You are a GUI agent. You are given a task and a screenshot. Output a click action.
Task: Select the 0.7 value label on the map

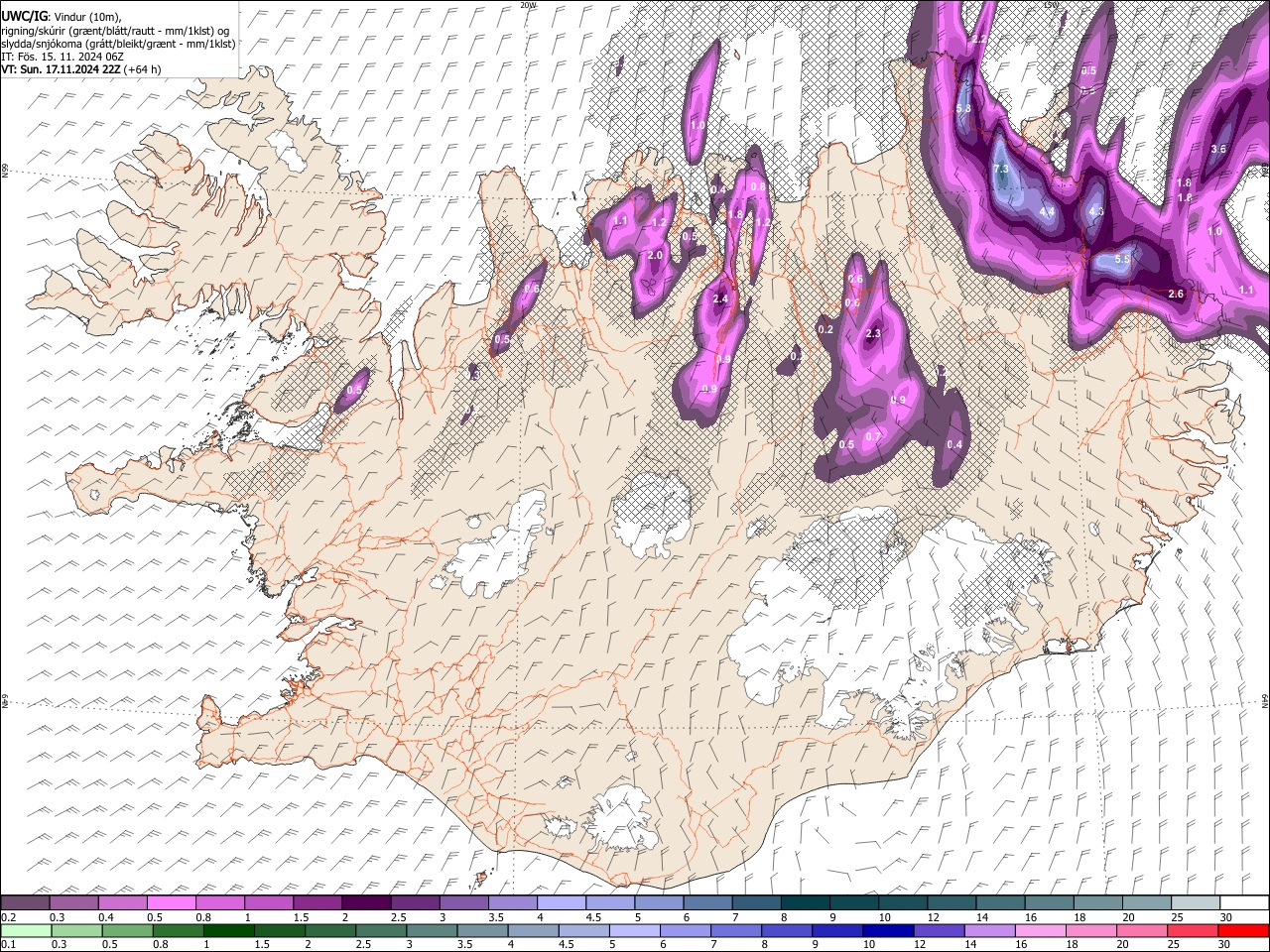tap(873, 436)
